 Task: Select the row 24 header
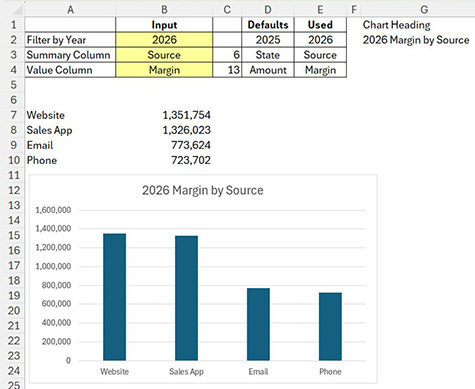click(x=13, y=371)
